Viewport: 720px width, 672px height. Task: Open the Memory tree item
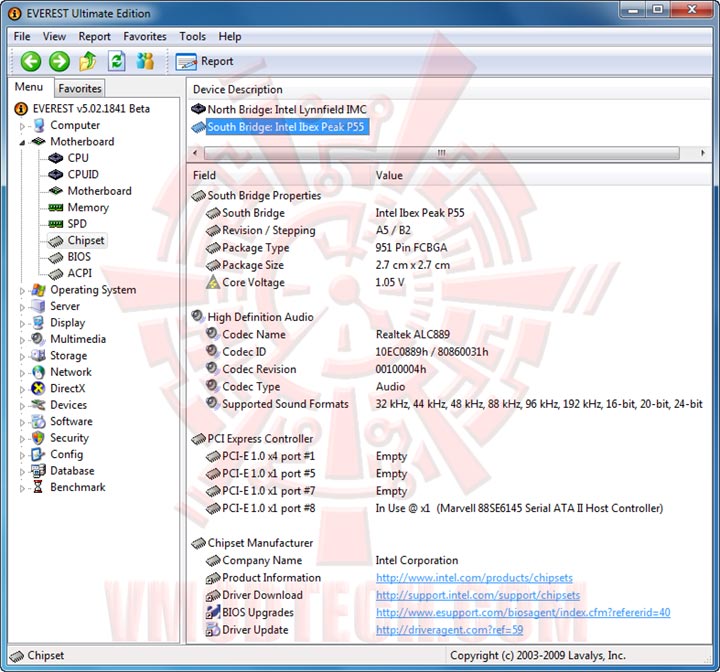[x=88, y=208]
